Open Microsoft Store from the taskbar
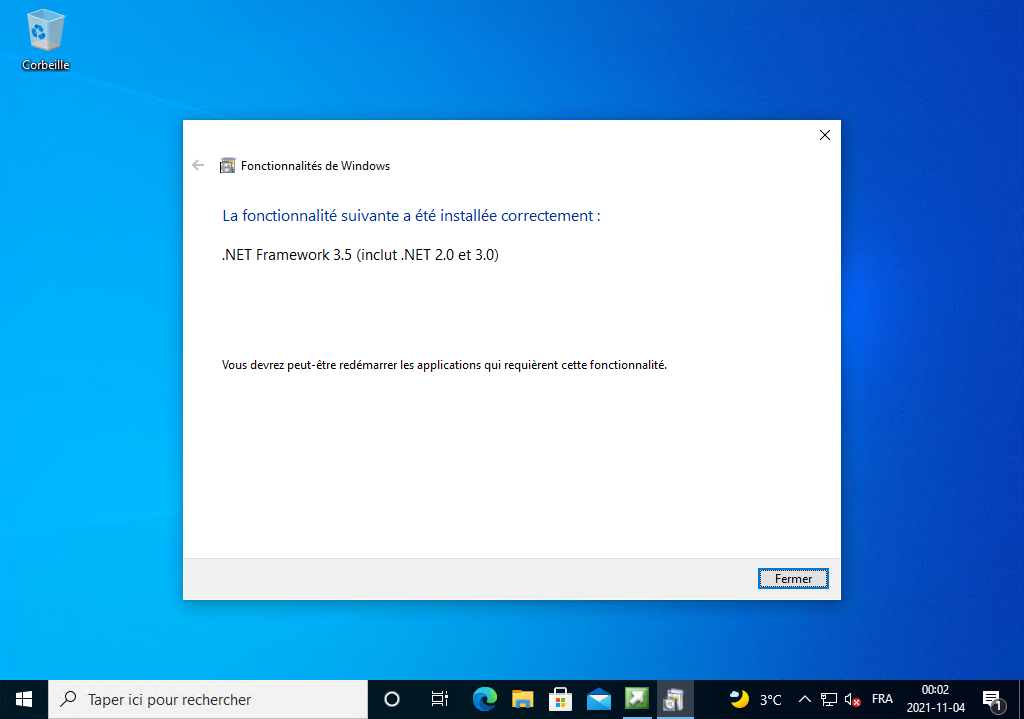Image resolution: width=1024 pixels, height=719 pixels. (x=561, y=699)
